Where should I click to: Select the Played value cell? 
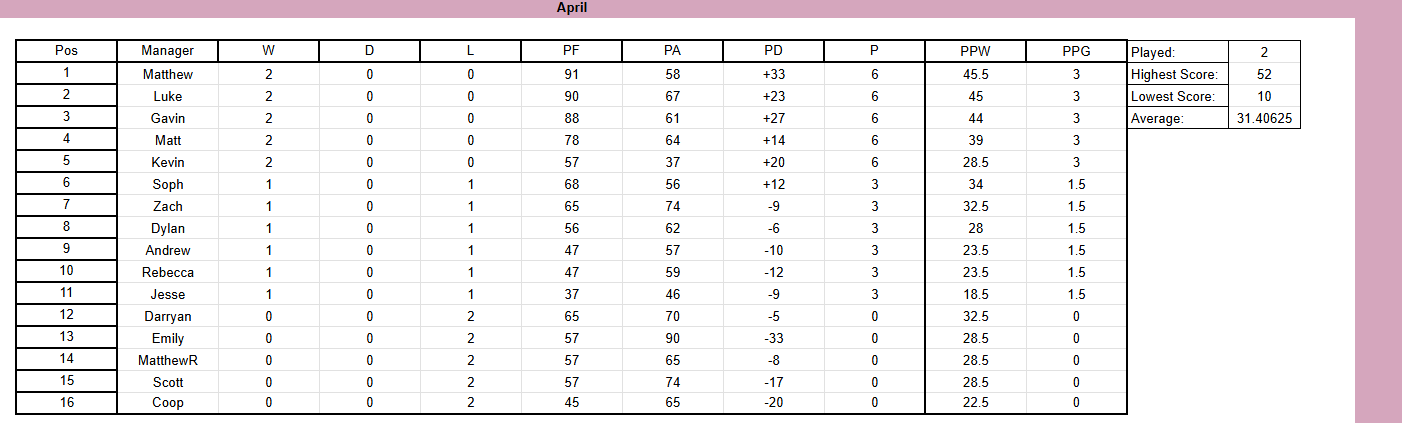coord(1264,51)
